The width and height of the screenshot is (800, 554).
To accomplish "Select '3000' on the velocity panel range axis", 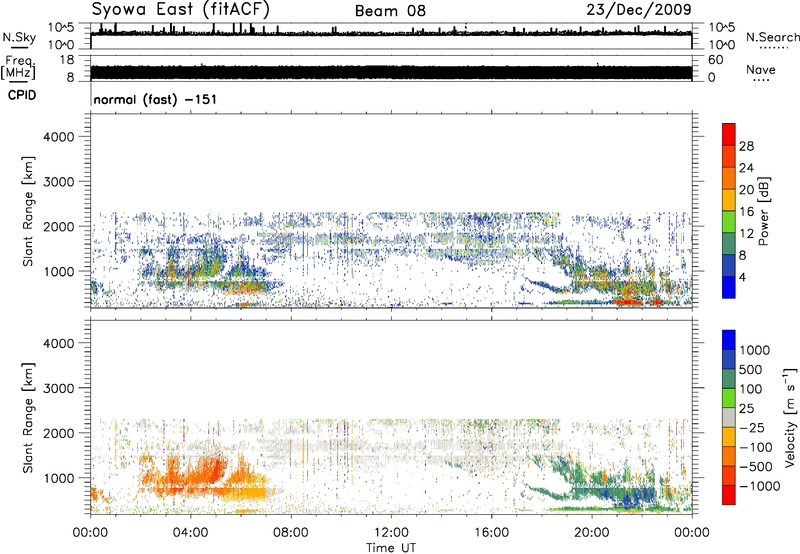I will pos(59,388).
